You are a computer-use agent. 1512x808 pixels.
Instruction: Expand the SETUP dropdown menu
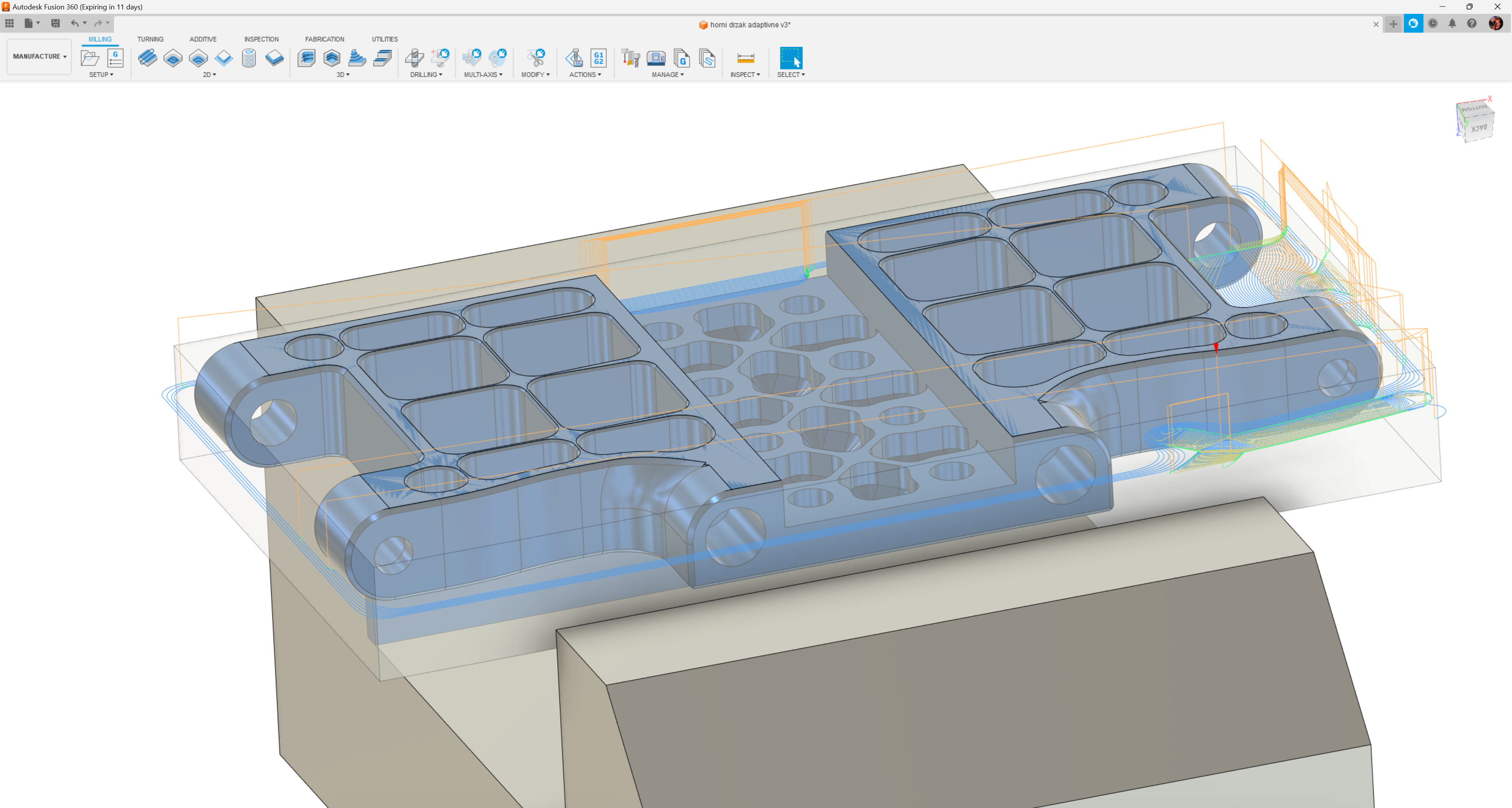101,74
